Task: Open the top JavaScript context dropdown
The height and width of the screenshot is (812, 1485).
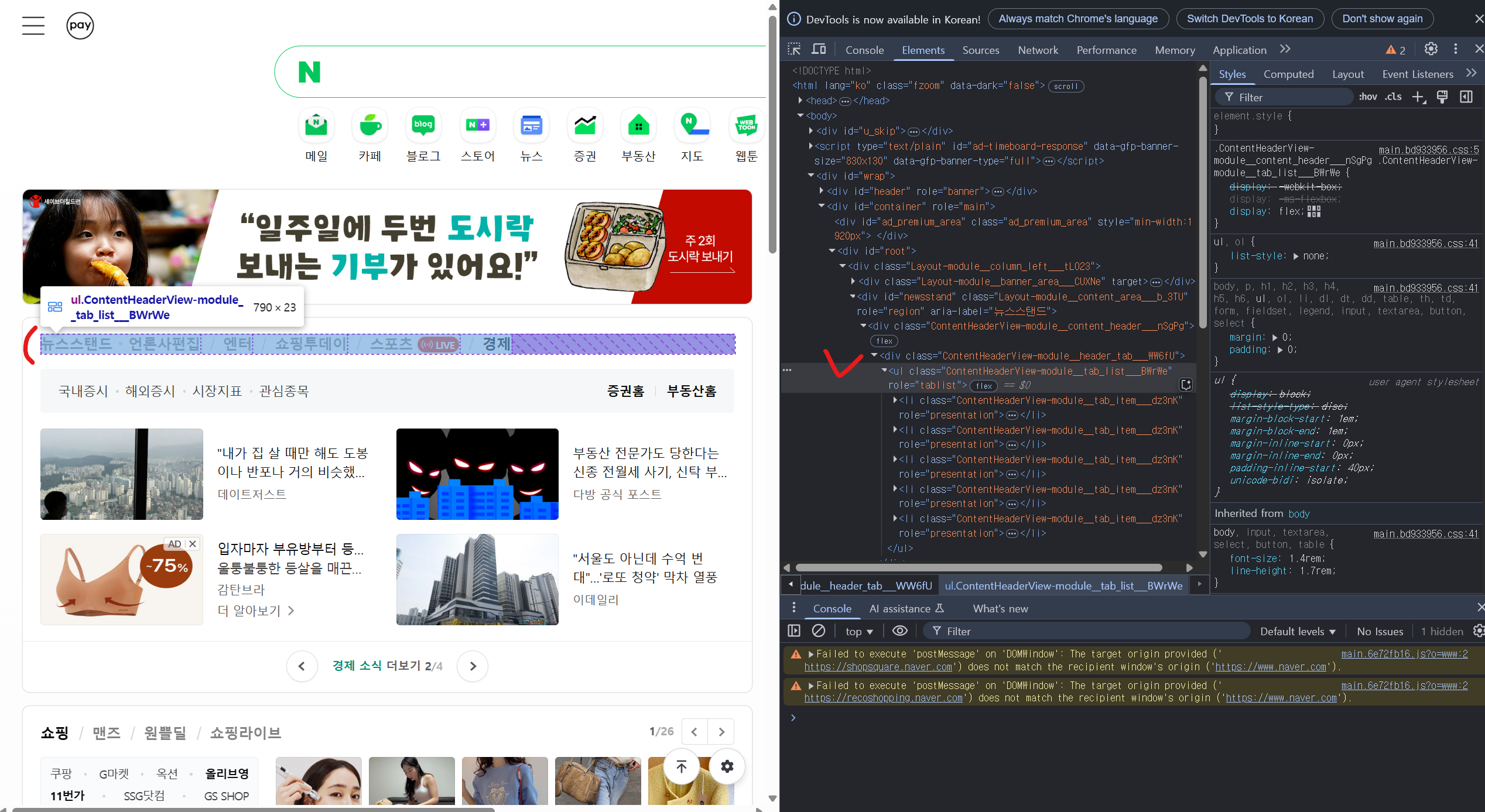Action: click(x=858, y=631)
